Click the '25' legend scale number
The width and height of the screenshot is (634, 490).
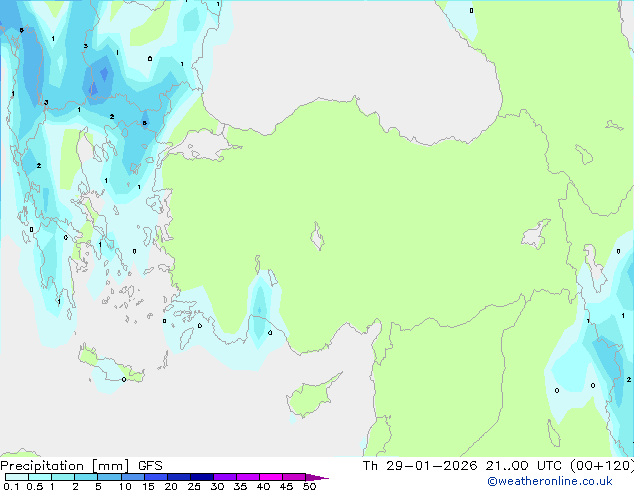pyautogui.click(x=194, y=486)
